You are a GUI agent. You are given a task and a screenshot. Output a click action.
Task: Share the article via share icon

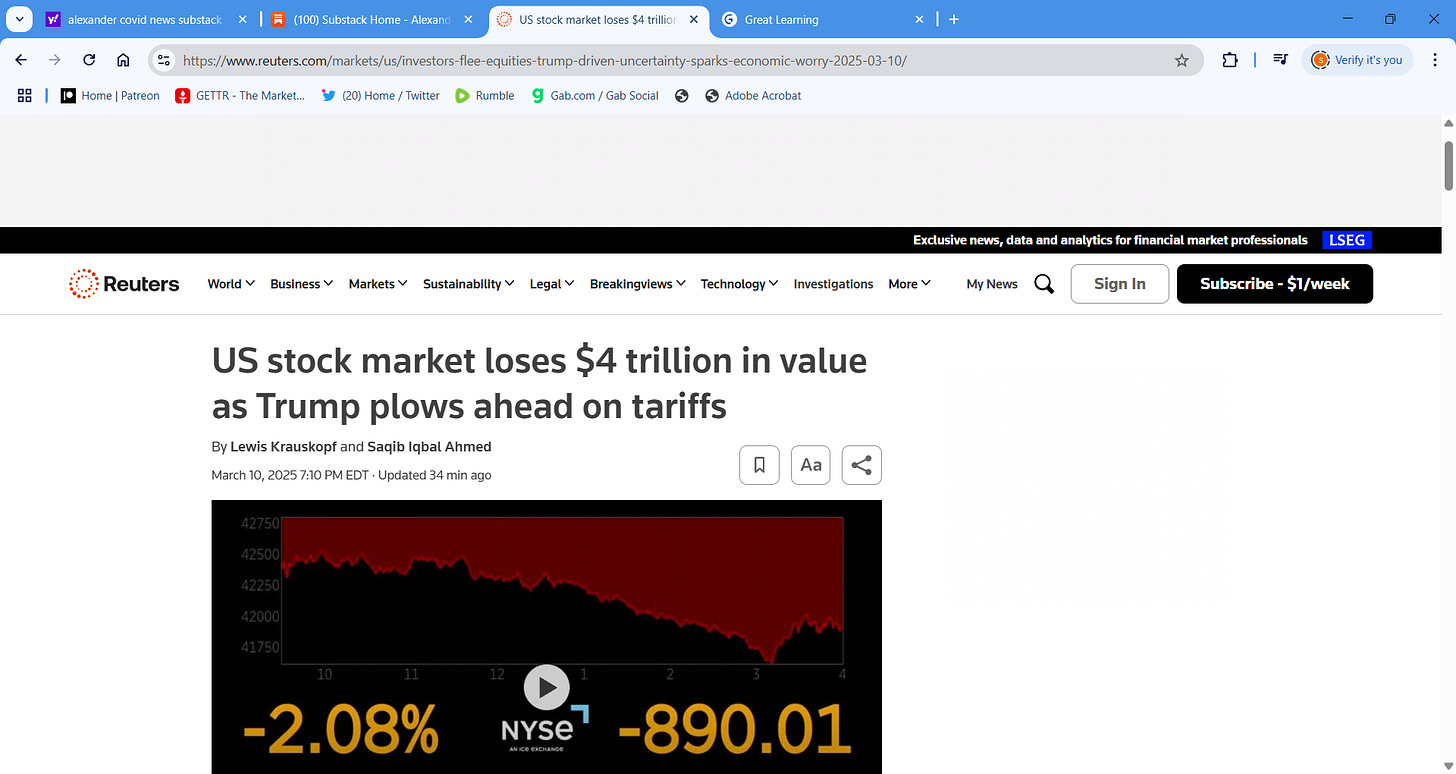(x=862, y=465)
